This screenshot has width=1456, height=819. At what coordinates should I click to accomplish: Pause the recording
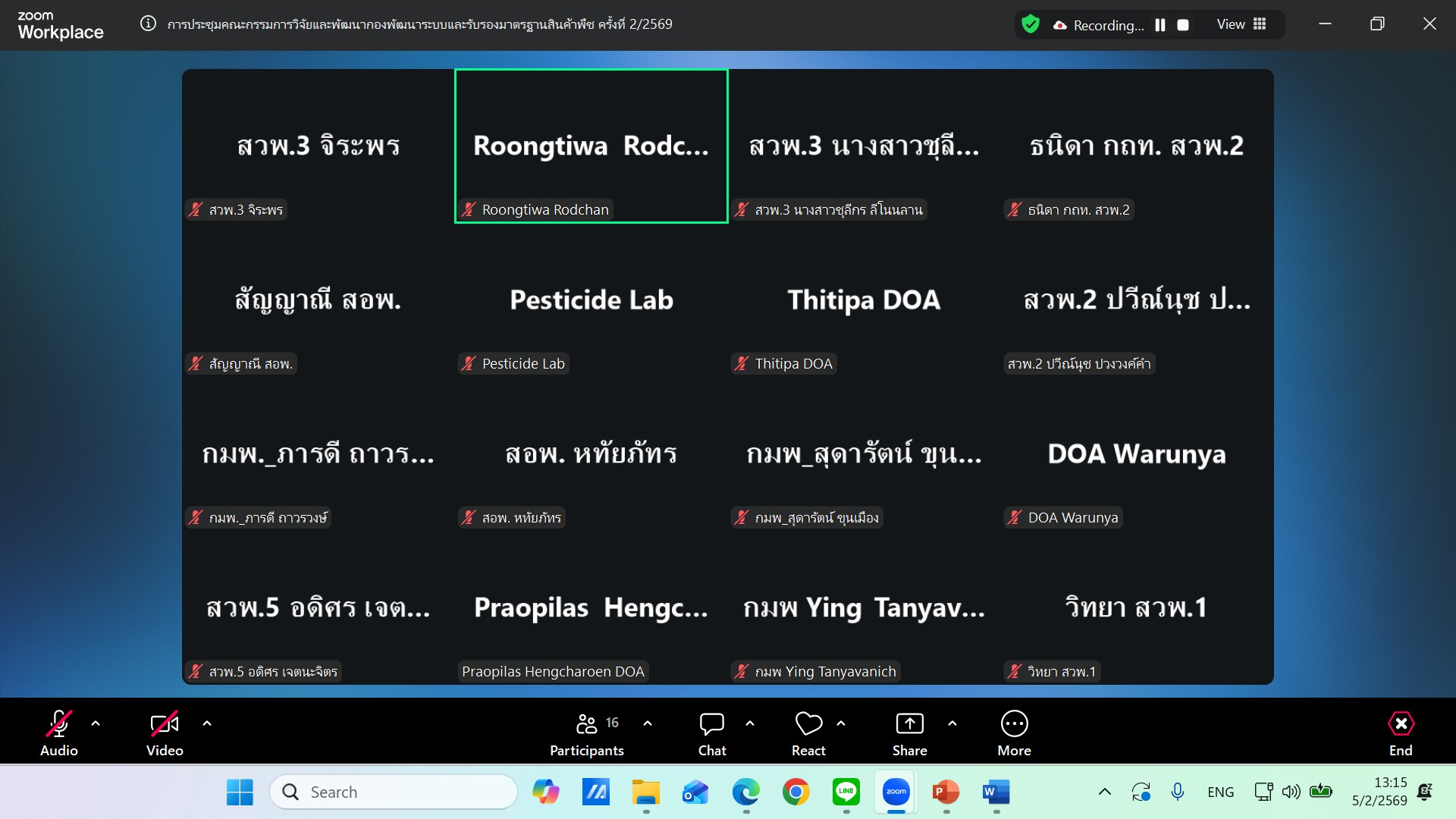click(1160, 25)
